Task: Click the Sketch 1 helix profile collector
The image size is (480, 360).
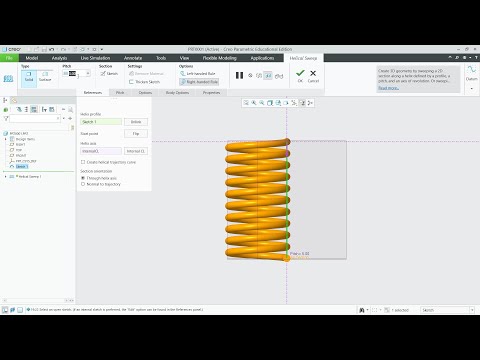Action: coord(101,122)
